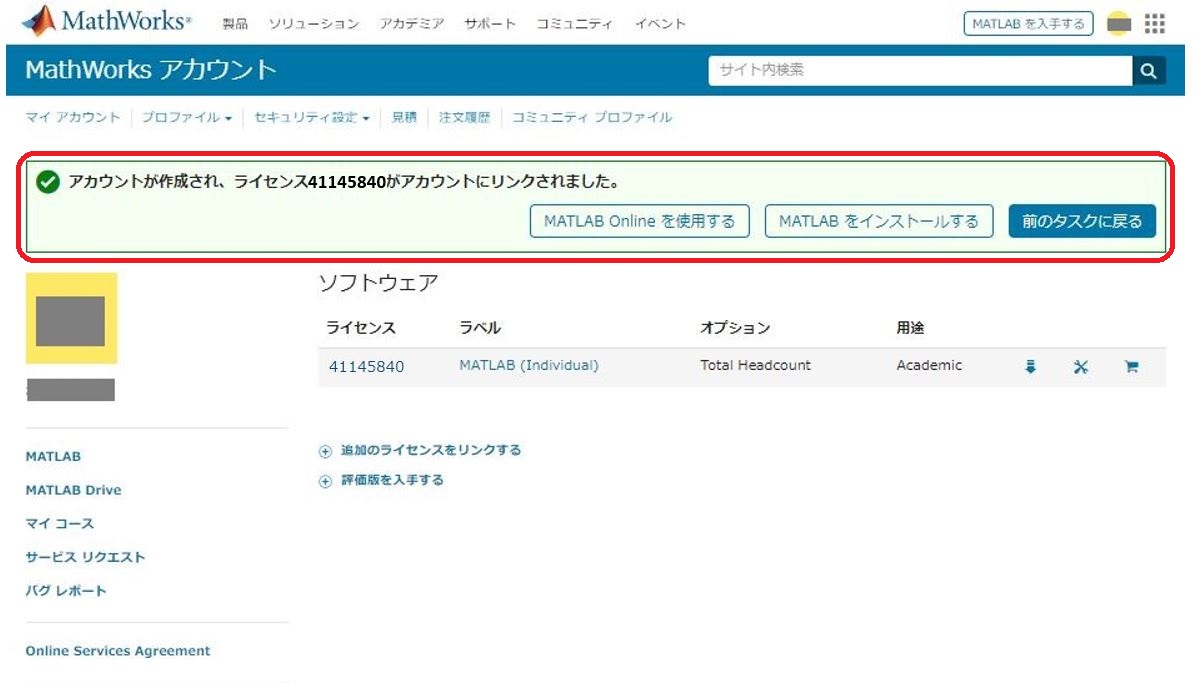The width and height of the screenshot is (1195, 683).
Task: Select the Academic usage cell
Action: point(929,366)
